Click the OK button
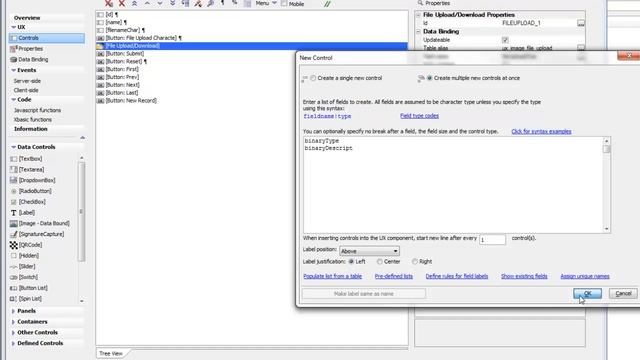Image resolution: width=640 pixels, height=360 pixels. point(587,293)
